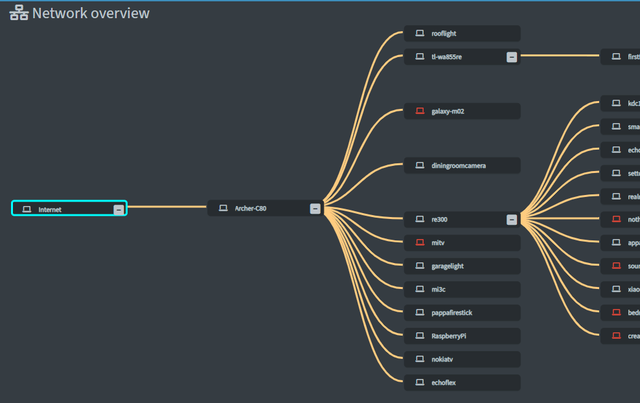
Task: Click the laptop icon on Archer-C80 node
Action: click(223, 209)
